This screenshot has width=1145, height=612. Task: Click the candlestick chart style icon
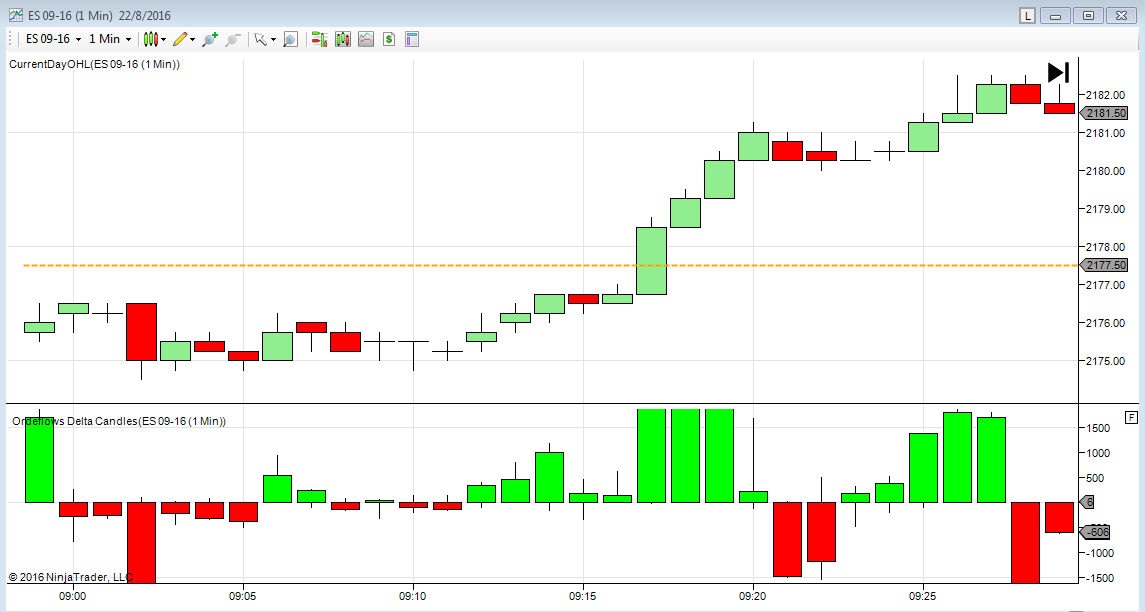150,39
